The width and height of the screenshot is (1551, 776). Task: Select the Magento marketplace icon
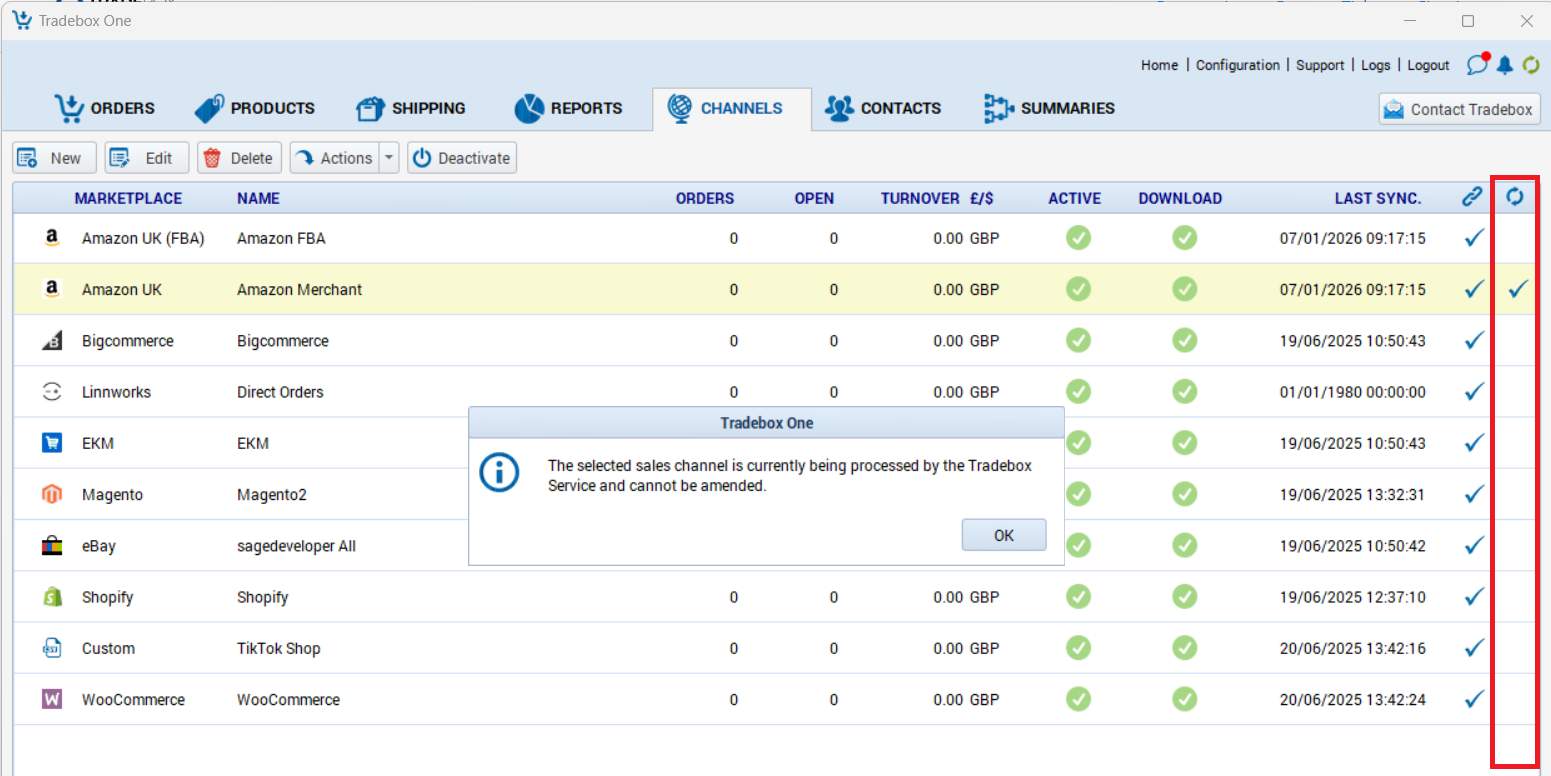(52, 494)
